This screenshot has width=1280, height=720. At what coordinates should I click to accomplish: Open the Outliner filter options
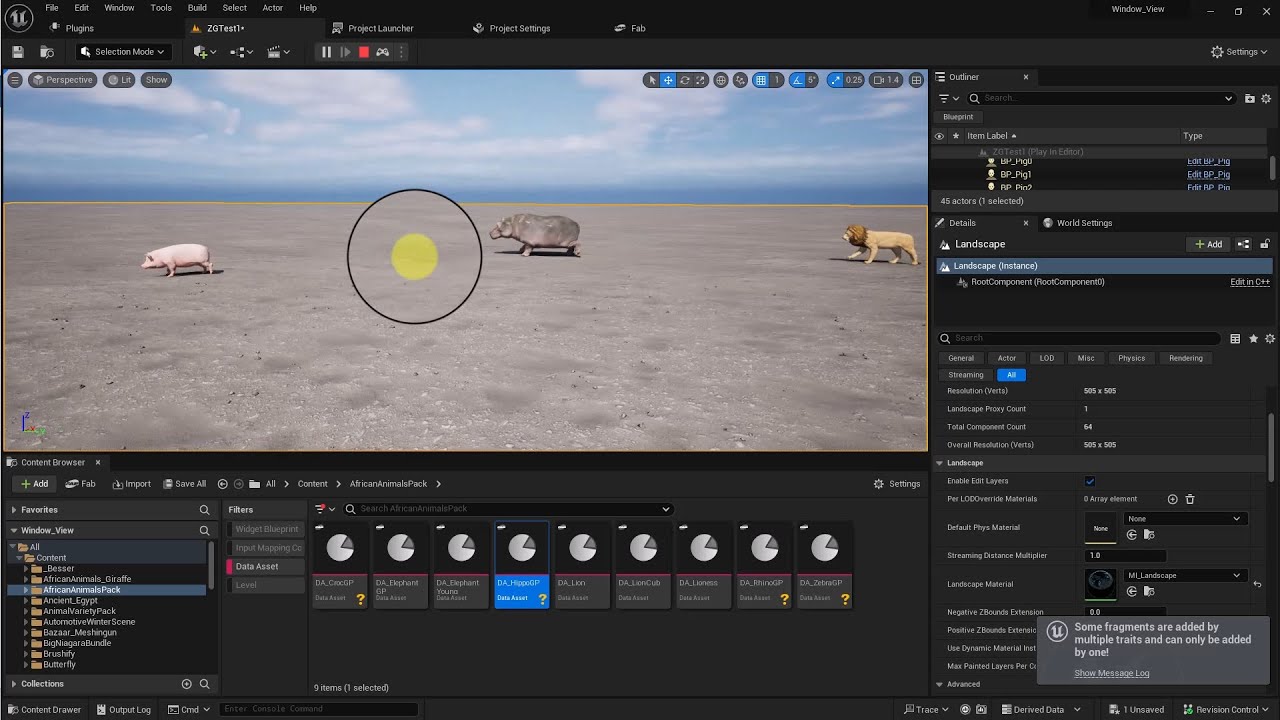tap(949, 98)
